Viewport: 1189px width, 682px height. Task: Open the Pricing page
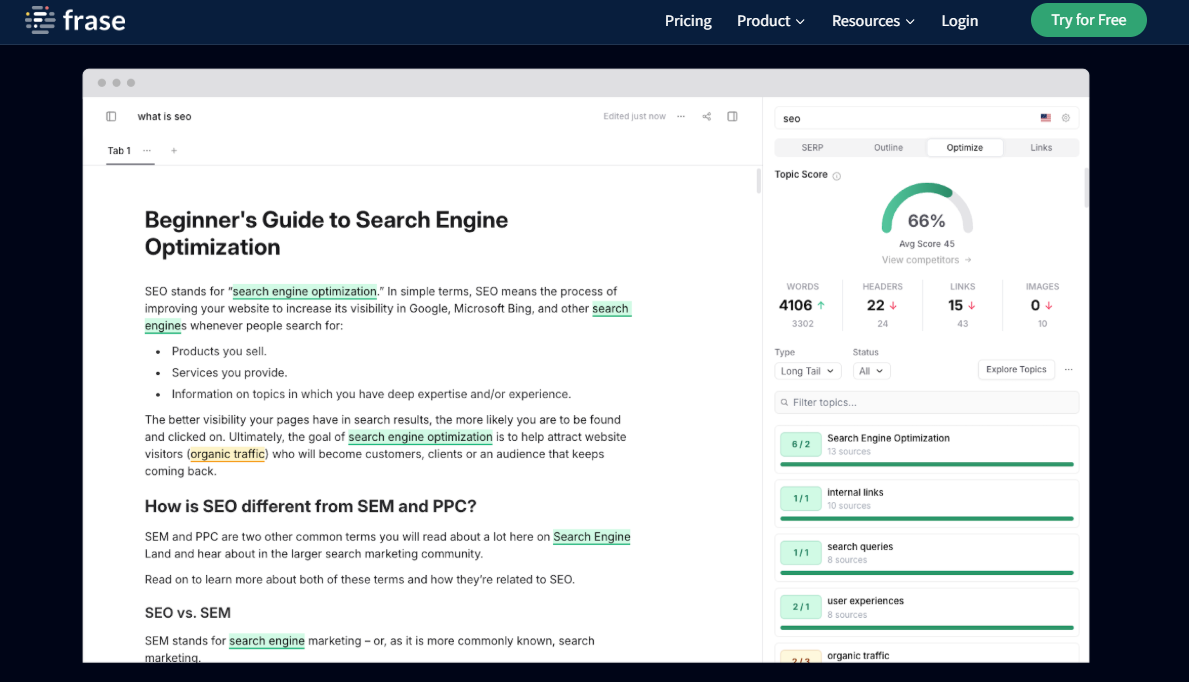(688, 21)
